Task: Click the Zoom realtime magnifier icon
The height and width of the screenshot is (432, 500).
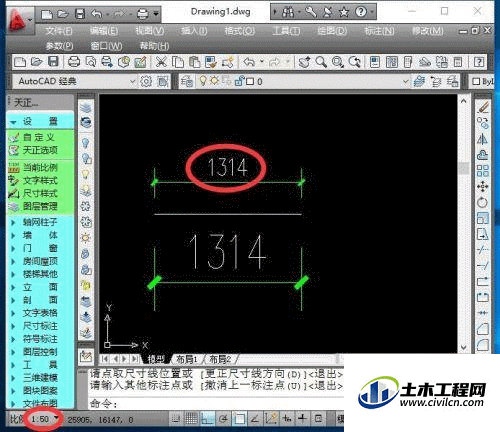Action: point(321,62)
